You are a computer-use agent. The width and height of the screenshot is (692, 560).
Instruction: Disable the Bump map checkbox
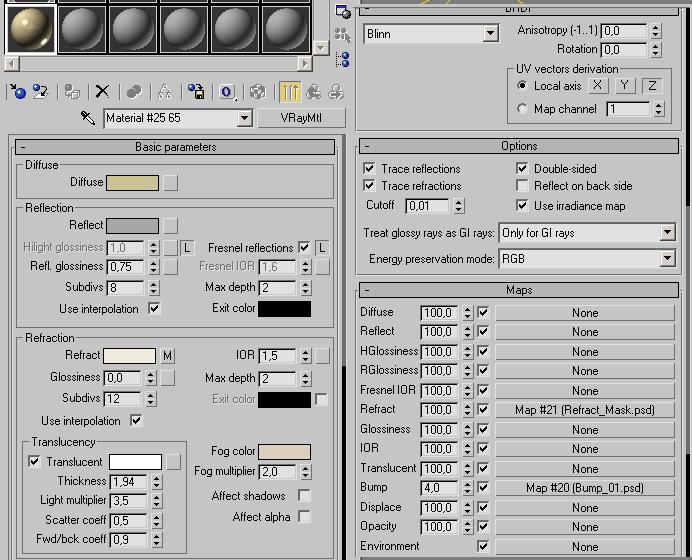tap(483, 488)
